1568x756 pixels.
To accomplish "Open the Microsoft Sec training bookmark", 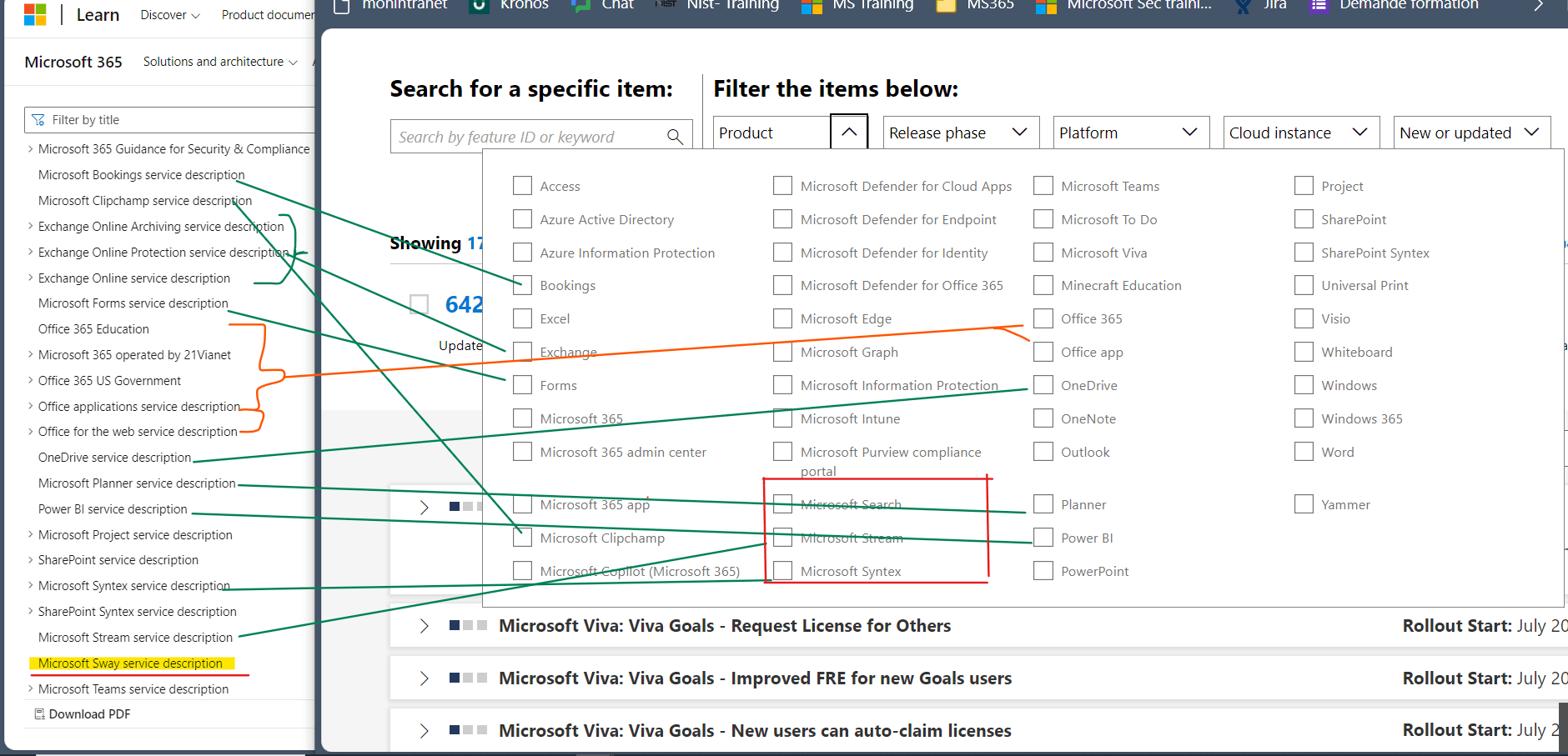I will 1123,5.
